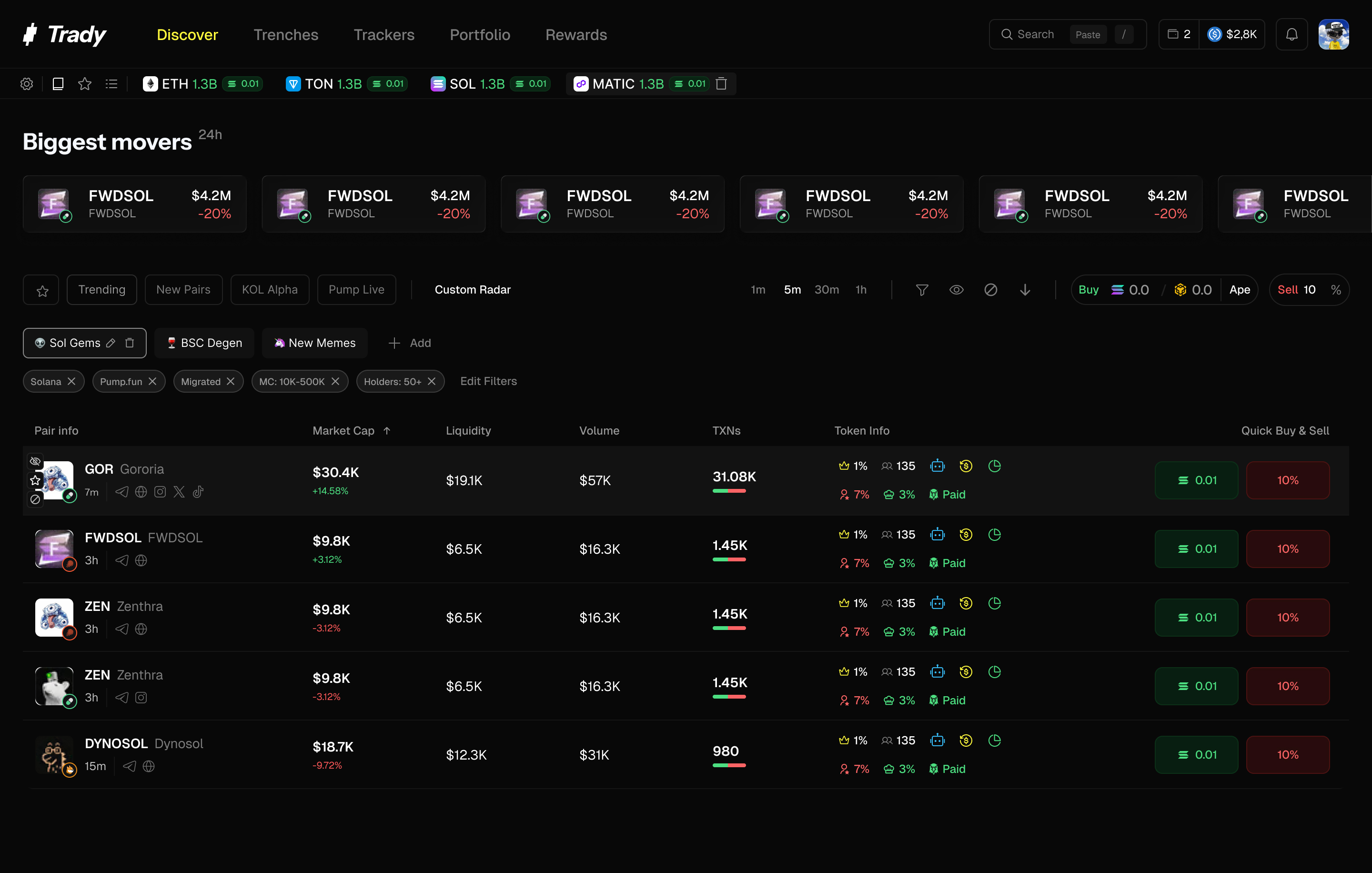1372x873 pixels.
Task: Hide GOR pair with eye-slash icon
Action: [x=35, y=461]
